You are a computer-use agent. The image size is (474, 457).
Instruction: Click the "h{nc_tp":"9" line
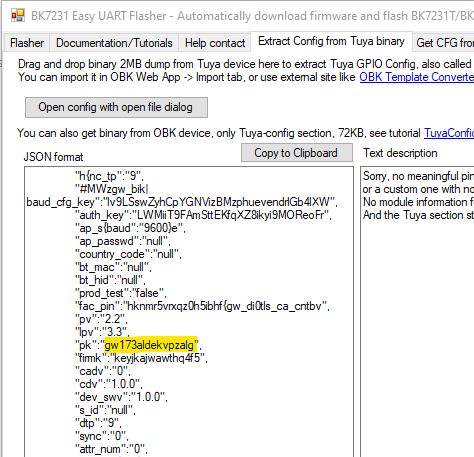(x=109, y=176)
